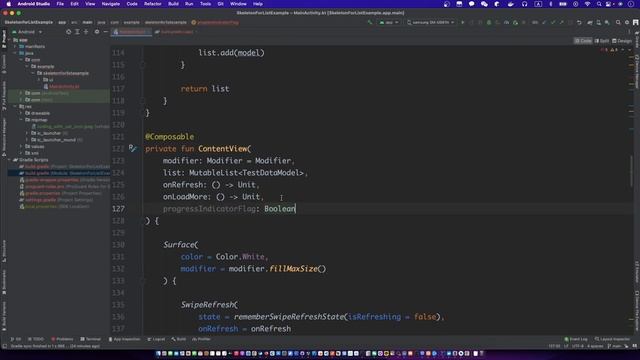Click the progressIndicatorFlag breadcrumb item
The width and height of the screenshot is (640, 360).
click(216, 22)
